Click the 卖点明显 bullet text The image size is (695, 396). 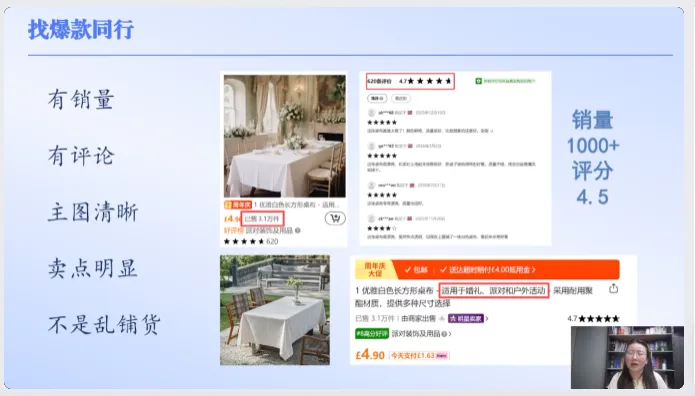pyautogui.click(x=93, y=268)
